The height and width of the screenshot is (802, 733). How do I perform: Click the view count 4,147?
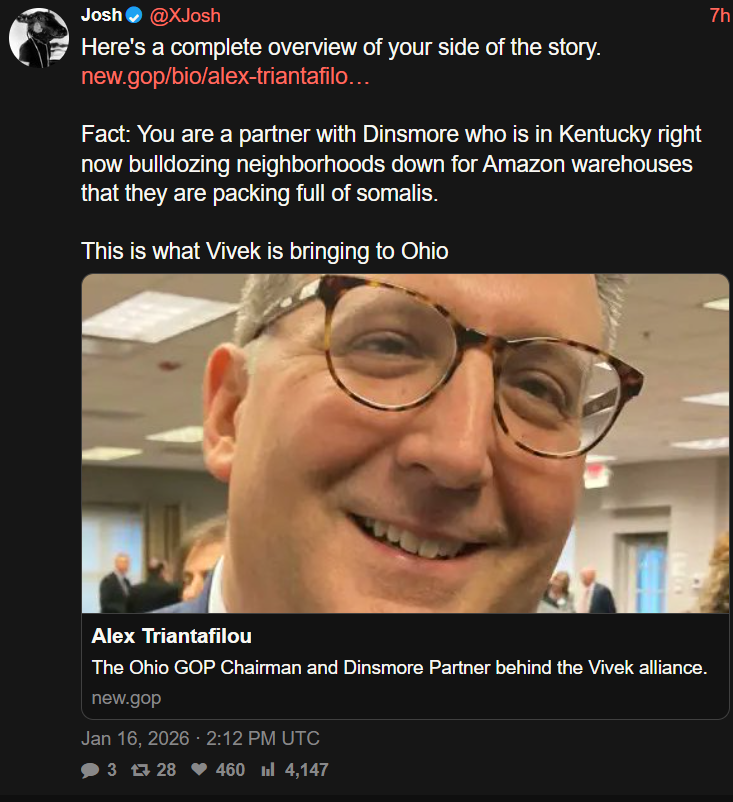pyautogui.click(x=306, y=770)
